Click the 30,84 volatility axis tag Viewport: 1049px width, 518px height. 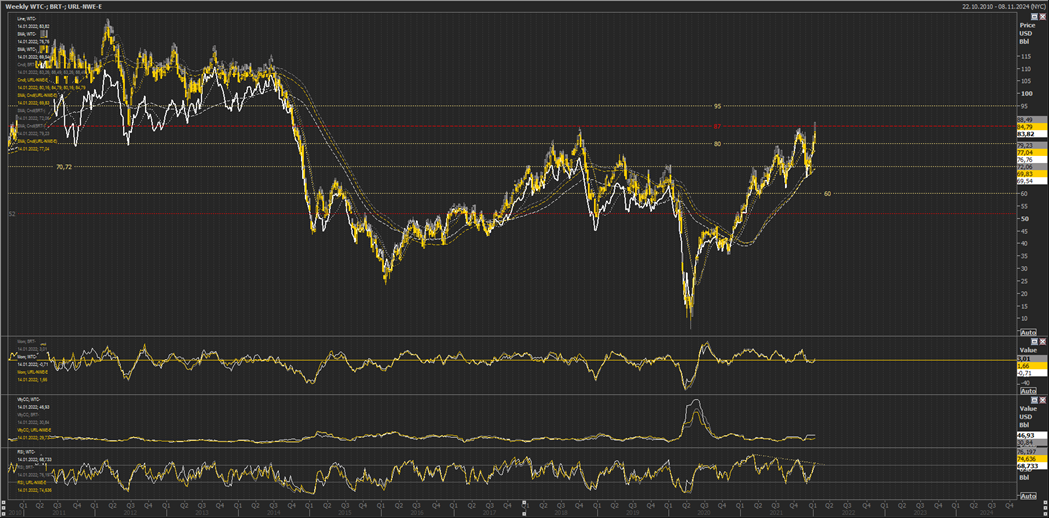(x=1032, y=442)
